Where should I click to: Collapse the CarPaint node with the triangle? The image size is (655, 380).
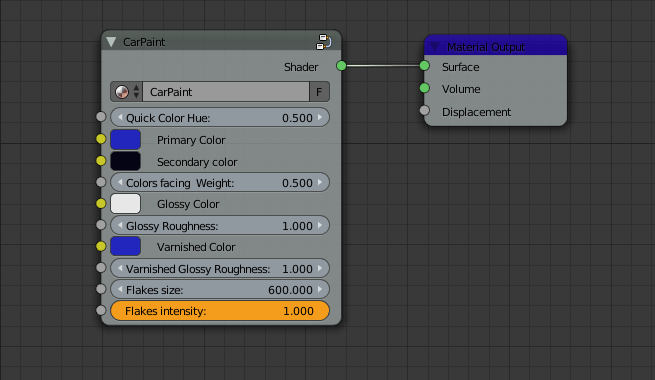pos(111,42)
